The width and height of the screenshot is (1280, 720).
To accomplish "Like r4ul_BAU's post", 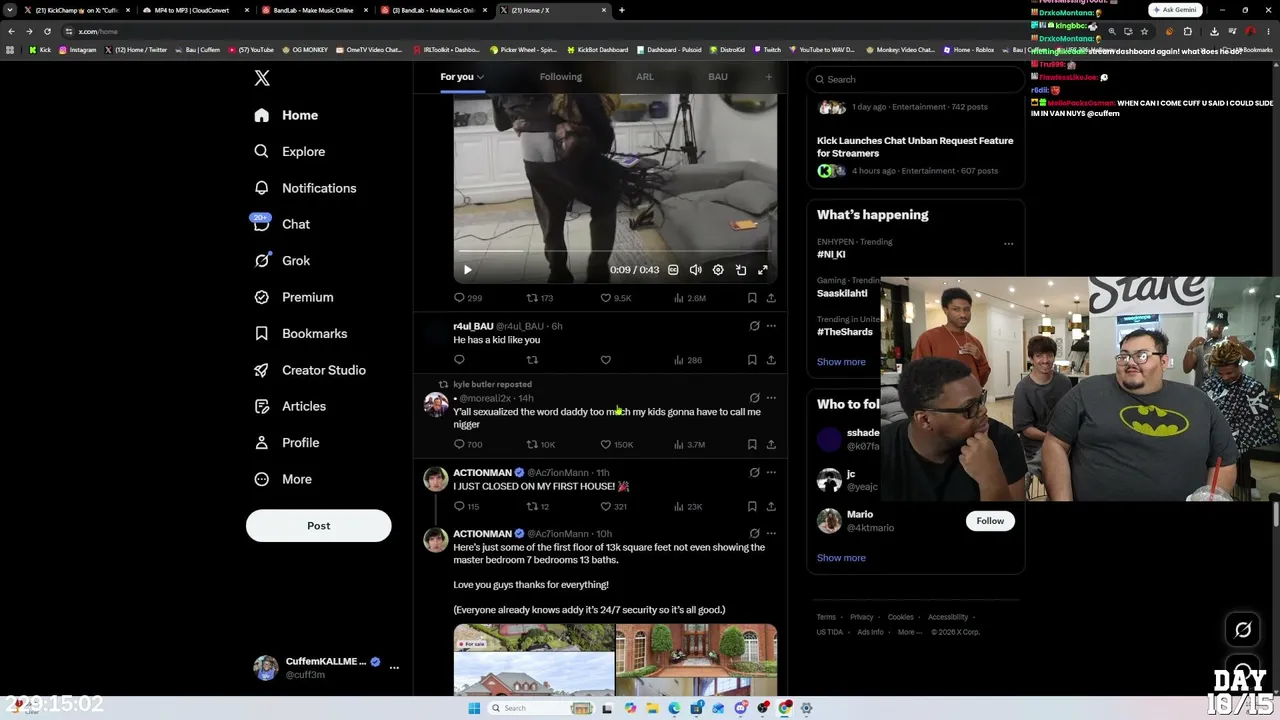I will point(605,360).
